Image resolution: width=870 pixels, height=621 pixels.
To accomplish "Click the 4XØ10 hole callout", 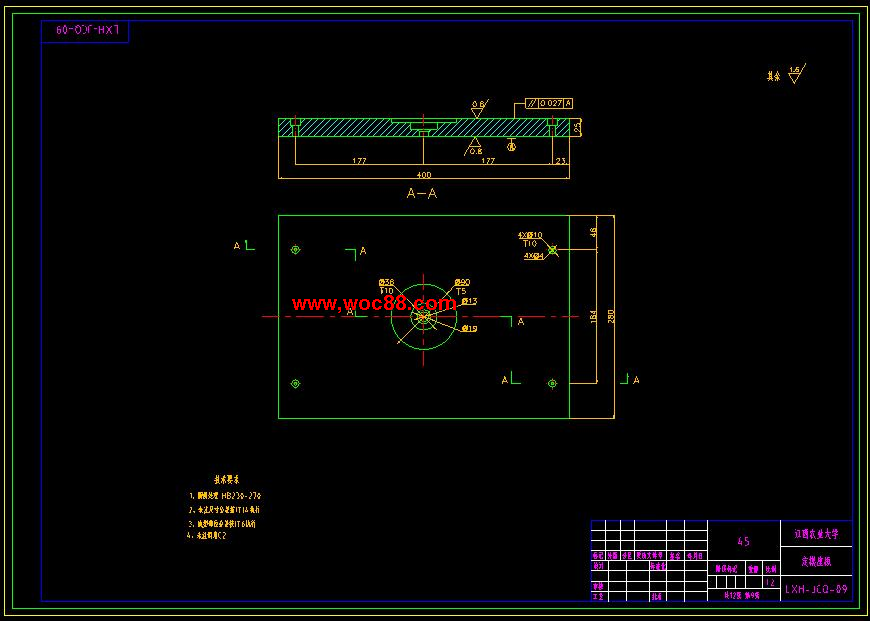I will pos(529,235).
